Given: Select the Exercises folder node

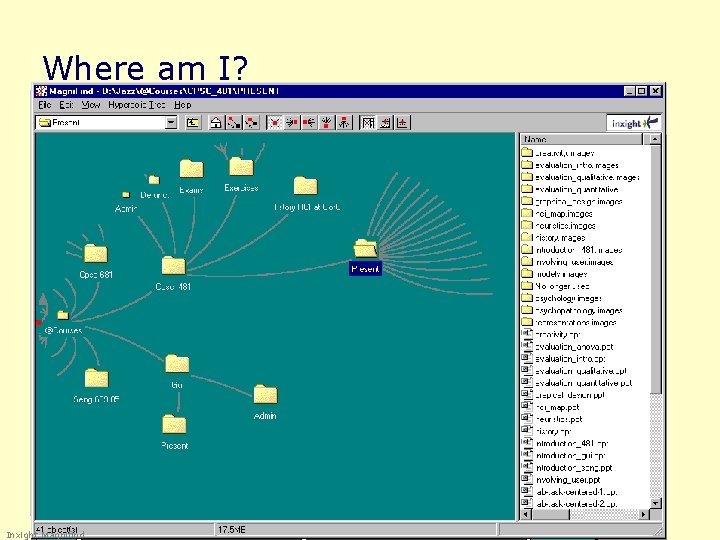Looking at the screenshot, I should coord(241,174).
